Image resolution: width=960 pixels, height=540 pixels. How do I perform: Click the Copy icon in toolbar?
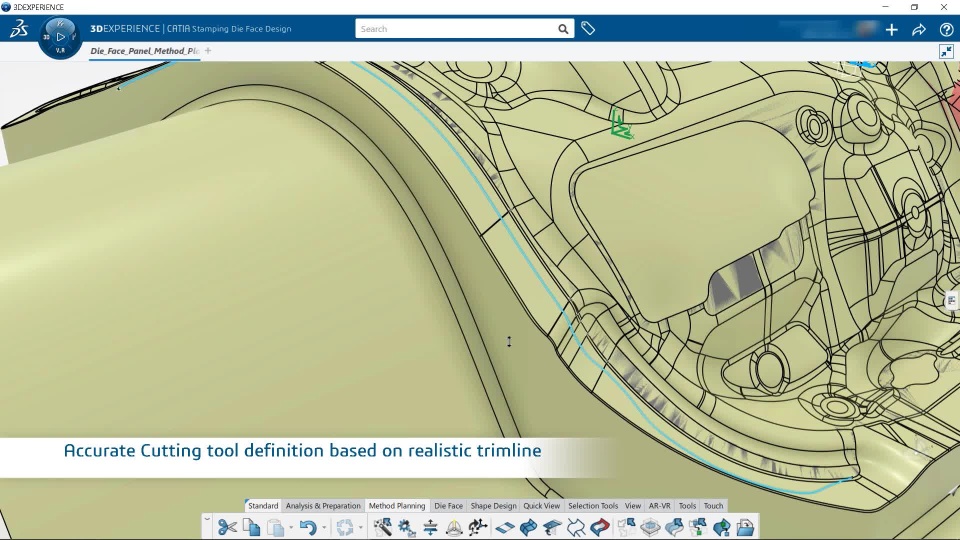pos(252,527)
